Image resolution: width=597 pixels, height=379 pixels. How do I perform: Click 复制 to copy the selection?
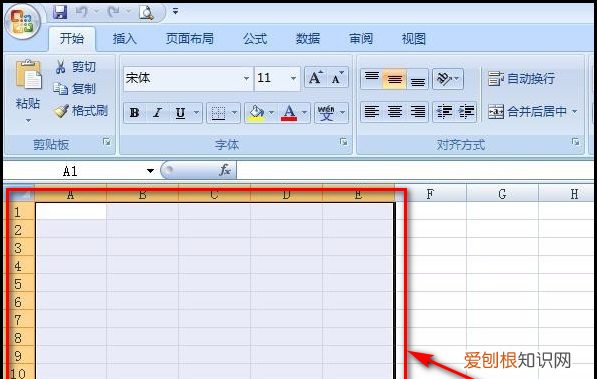coord(74,89)
